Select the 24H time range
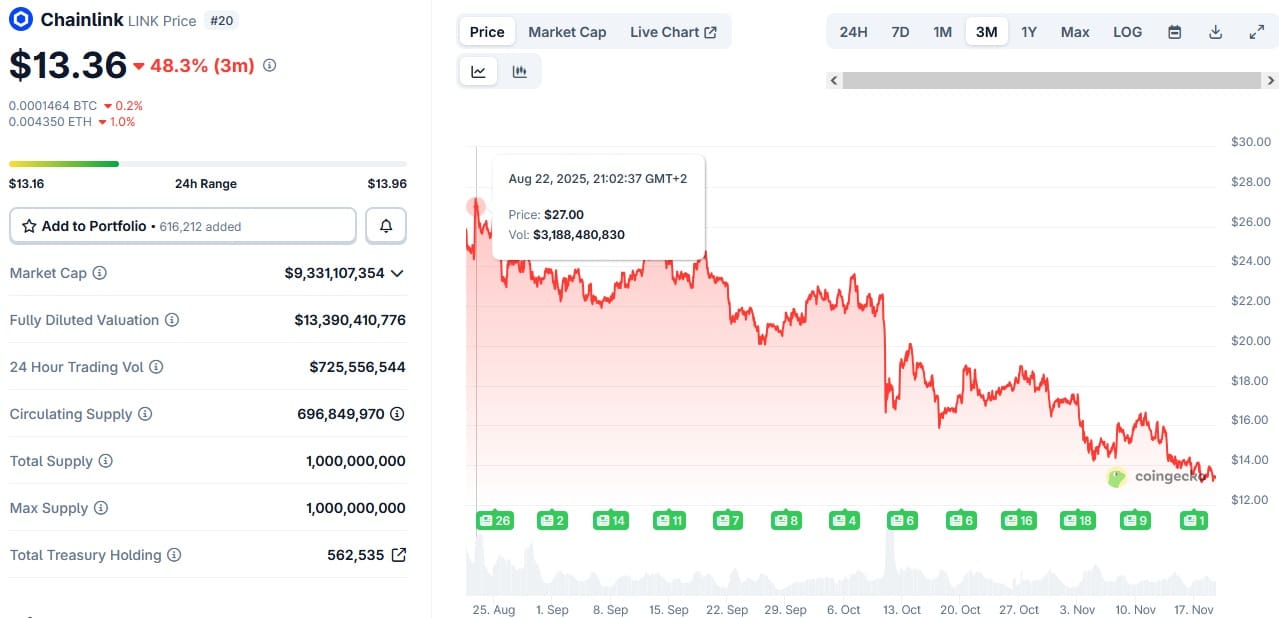1279x618 pixels. click(x=853, y=32)
